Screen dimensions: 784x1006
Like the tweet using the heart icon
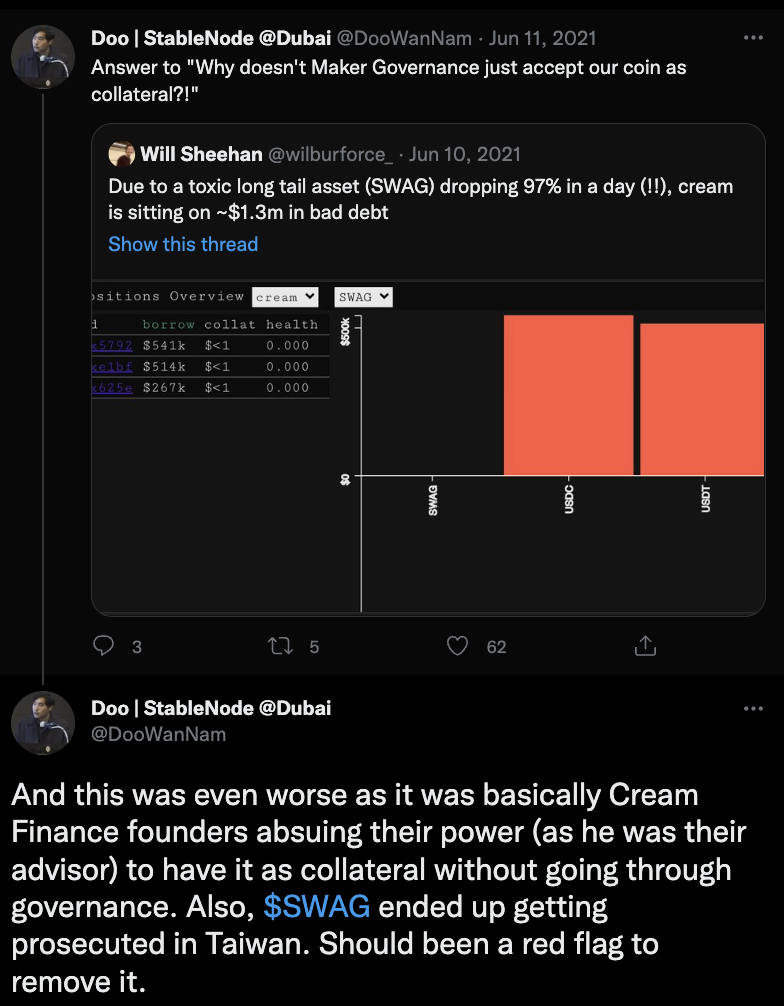tap(457, 646)
